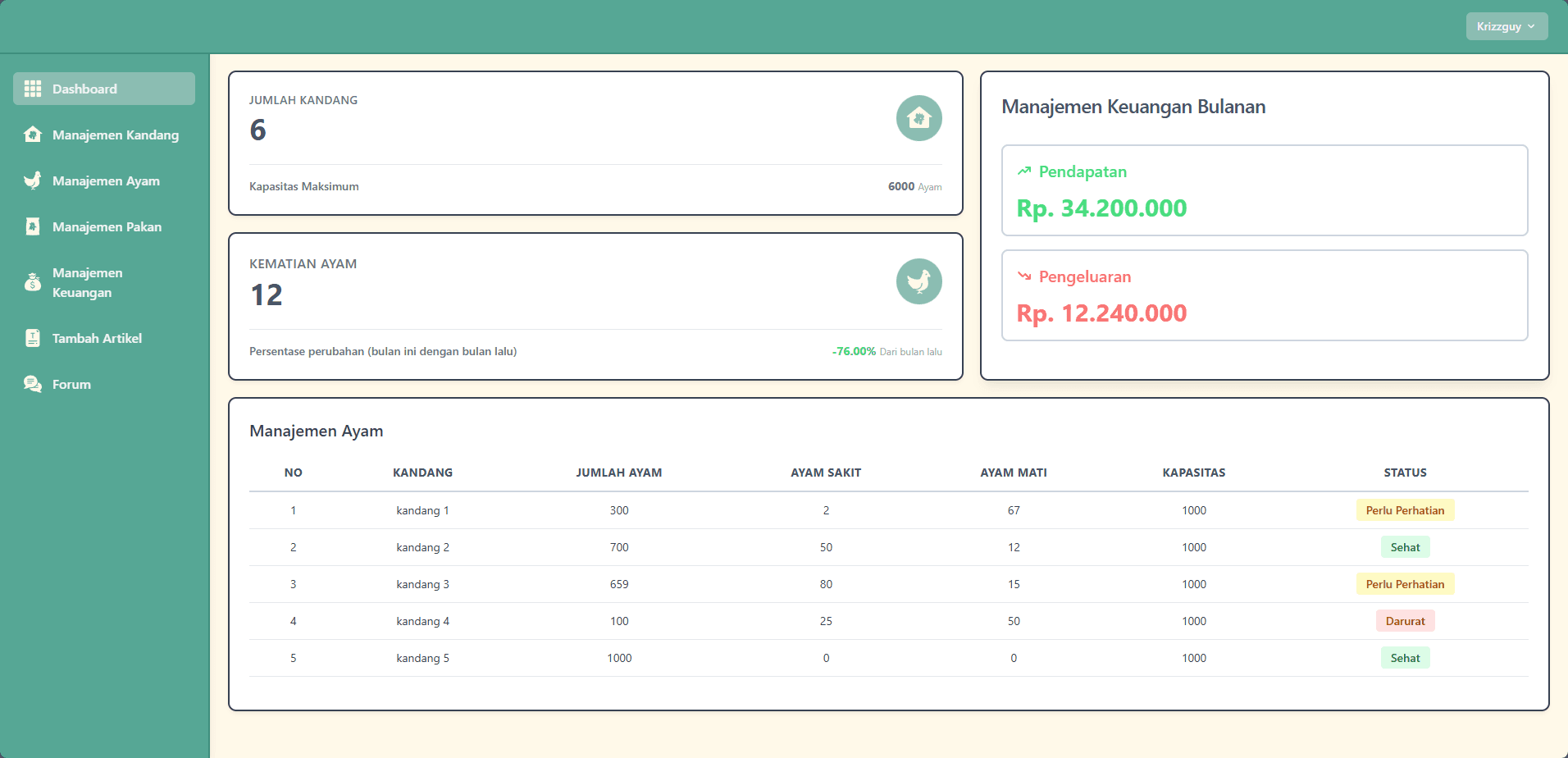Click the chat bubbles Forum icon

(x=33, y=384)
